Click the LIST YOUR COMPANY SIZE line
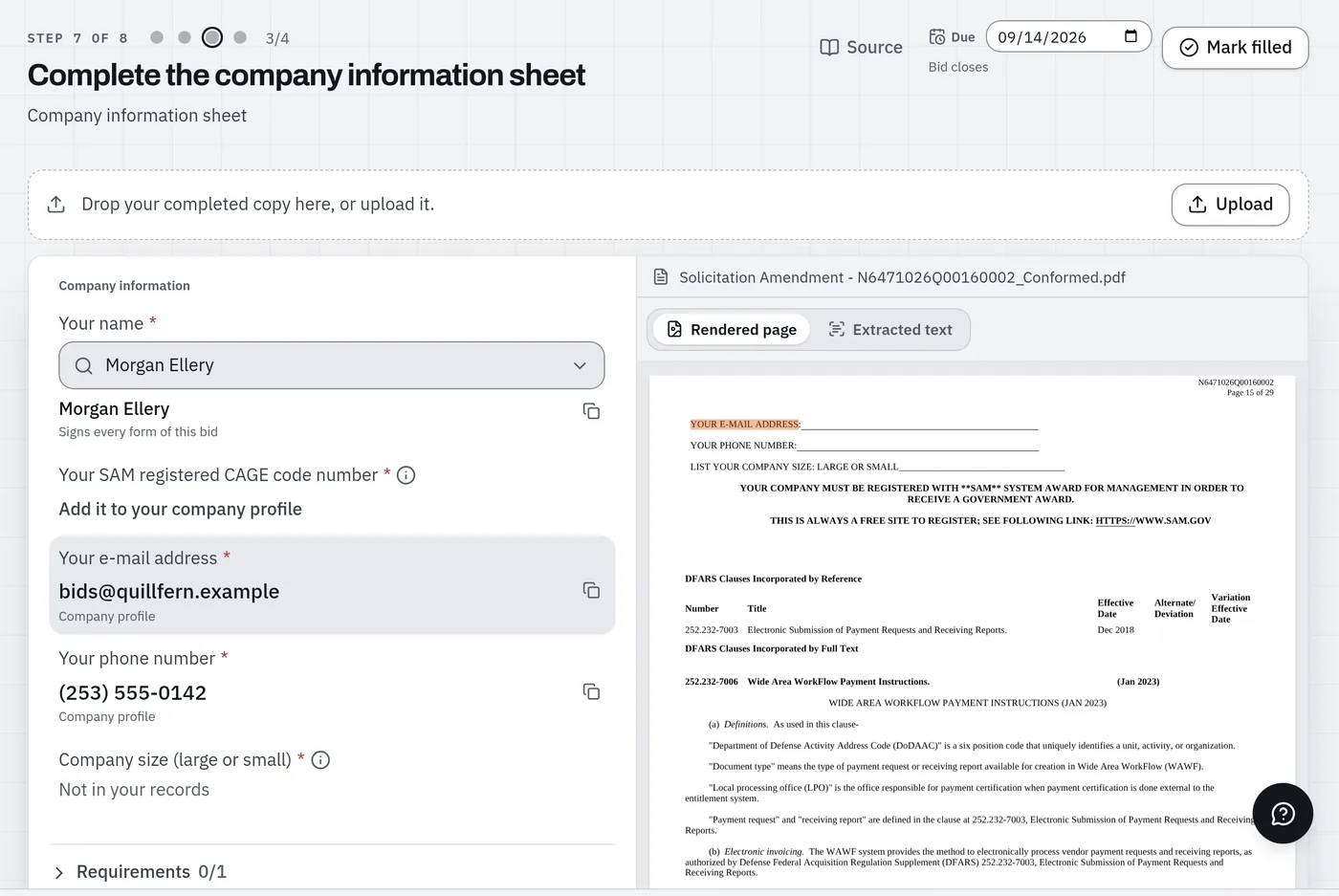 tap(877, 467)
